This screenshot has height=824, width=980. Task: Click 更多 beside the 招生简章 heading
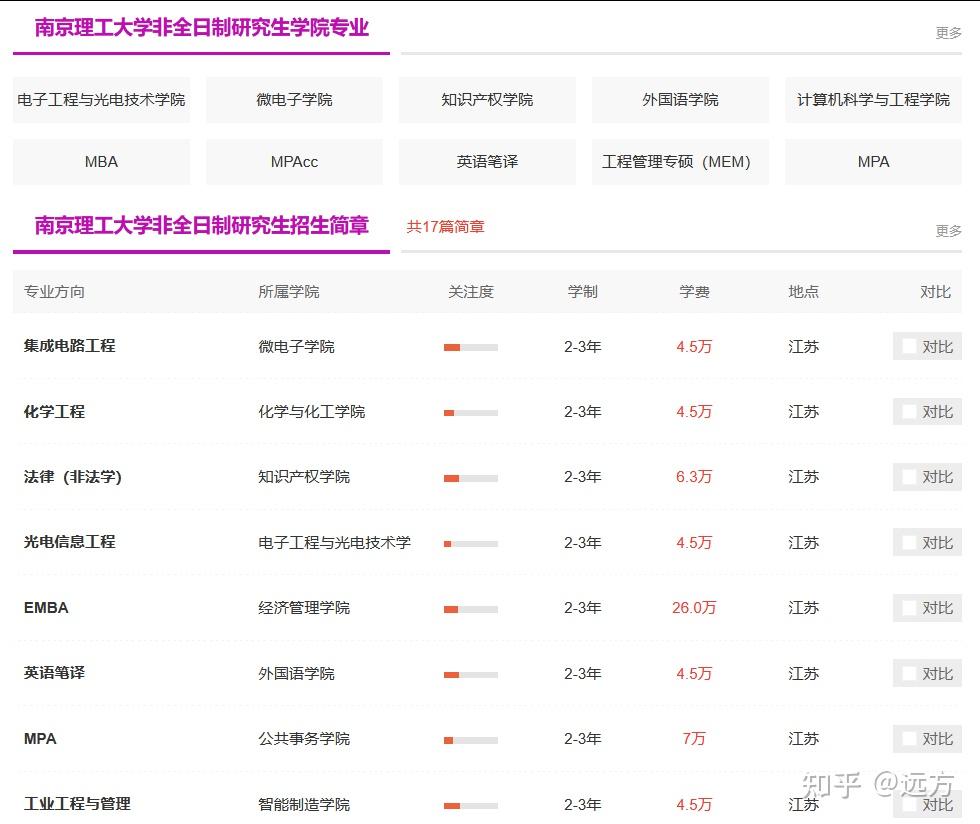click(x=948, y=231)
